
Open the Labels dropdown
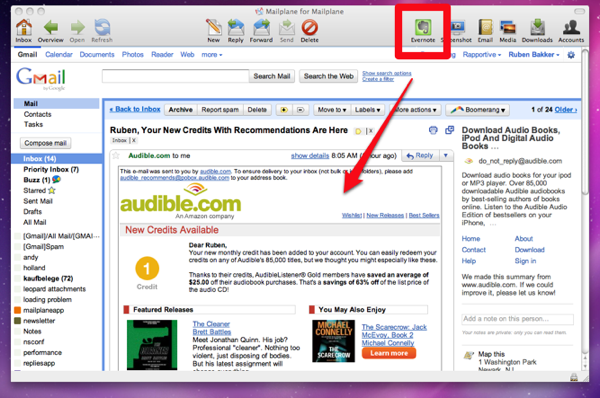(367, 110)
